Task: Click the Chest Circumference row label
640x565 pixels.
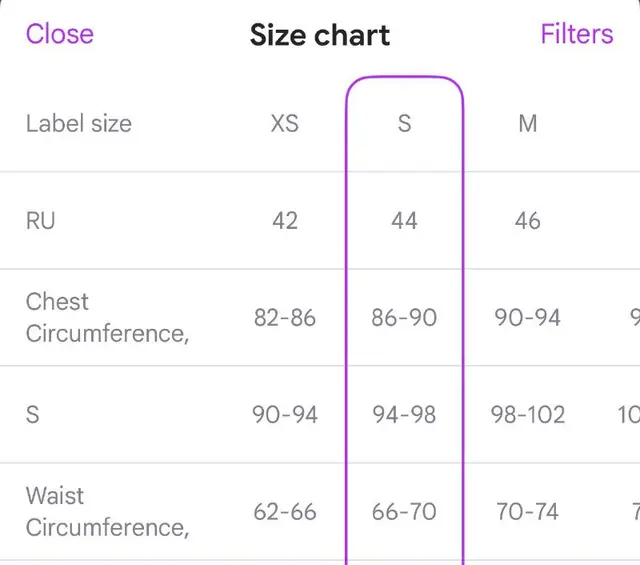Action: click(107, 318)
